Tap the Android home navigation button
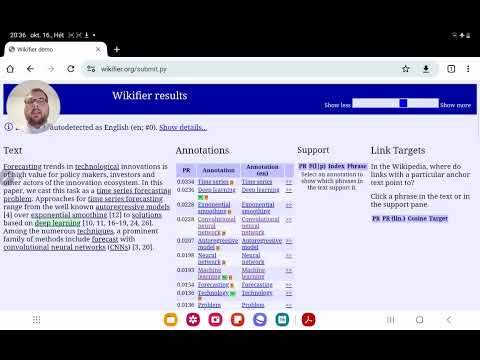The image size is (480, 360). [x=420, y=320]
